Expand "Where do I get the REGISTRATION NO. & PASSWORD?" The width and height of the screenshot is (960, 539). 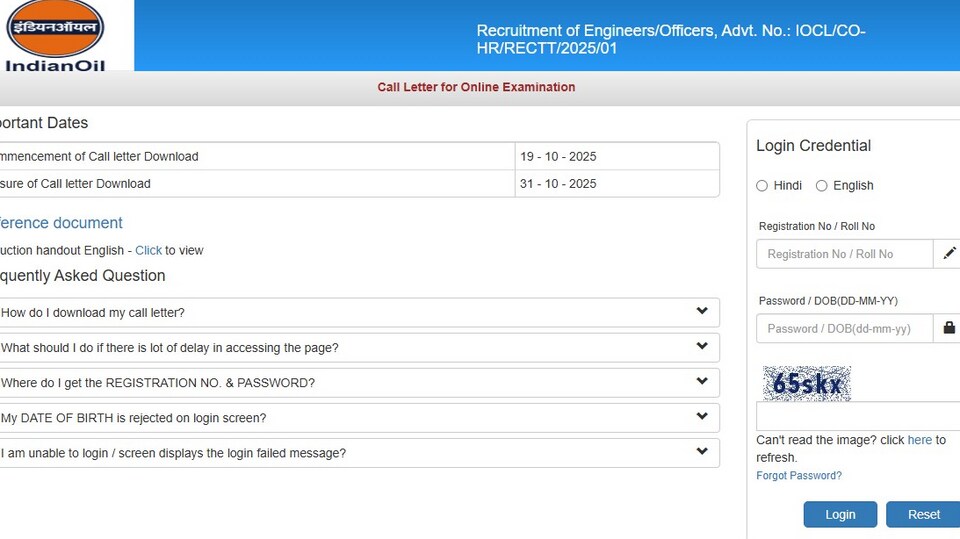coord(359,383)
